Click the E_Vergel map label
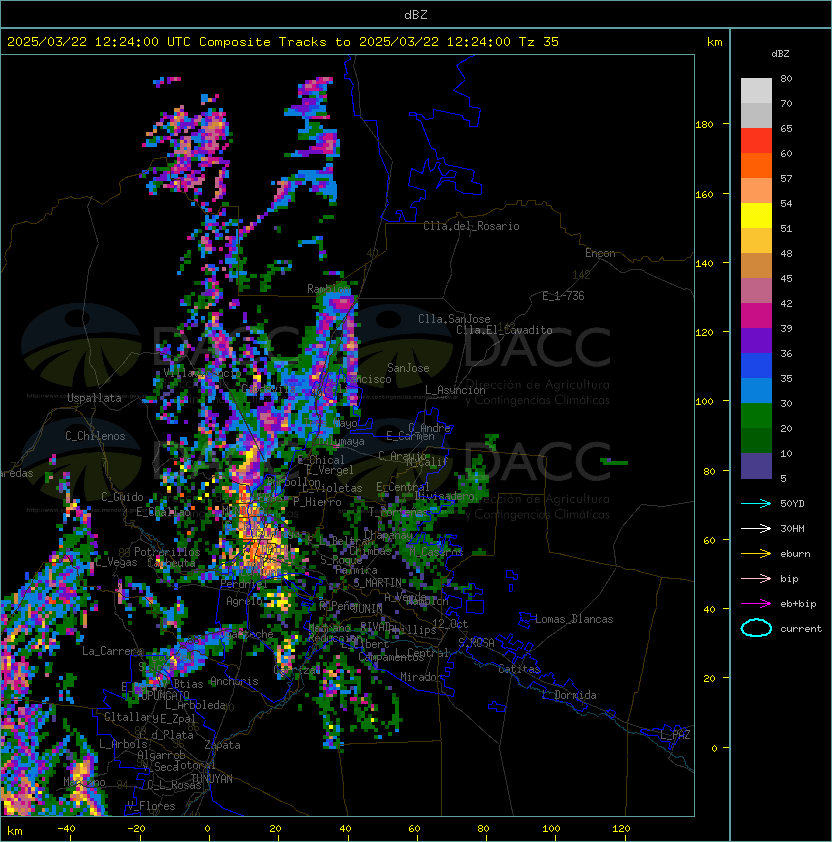 click(x=330, y=470)
